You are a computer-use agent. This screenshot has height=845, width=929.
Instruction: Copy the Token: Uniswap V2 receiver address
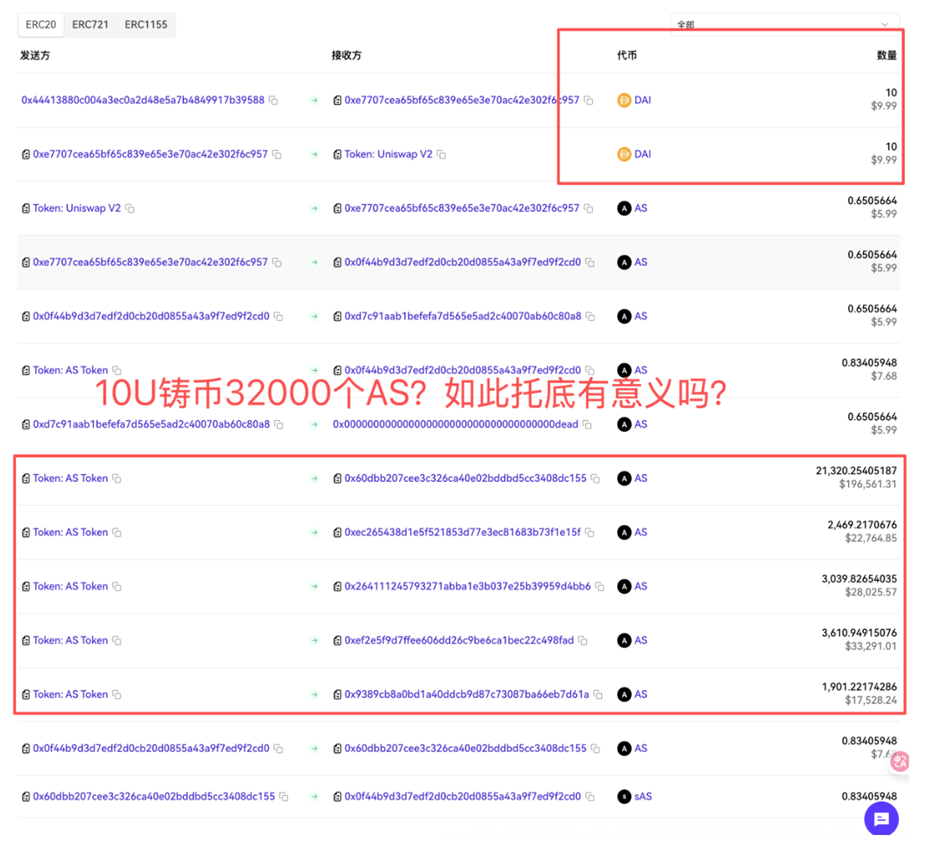[441, 155]
